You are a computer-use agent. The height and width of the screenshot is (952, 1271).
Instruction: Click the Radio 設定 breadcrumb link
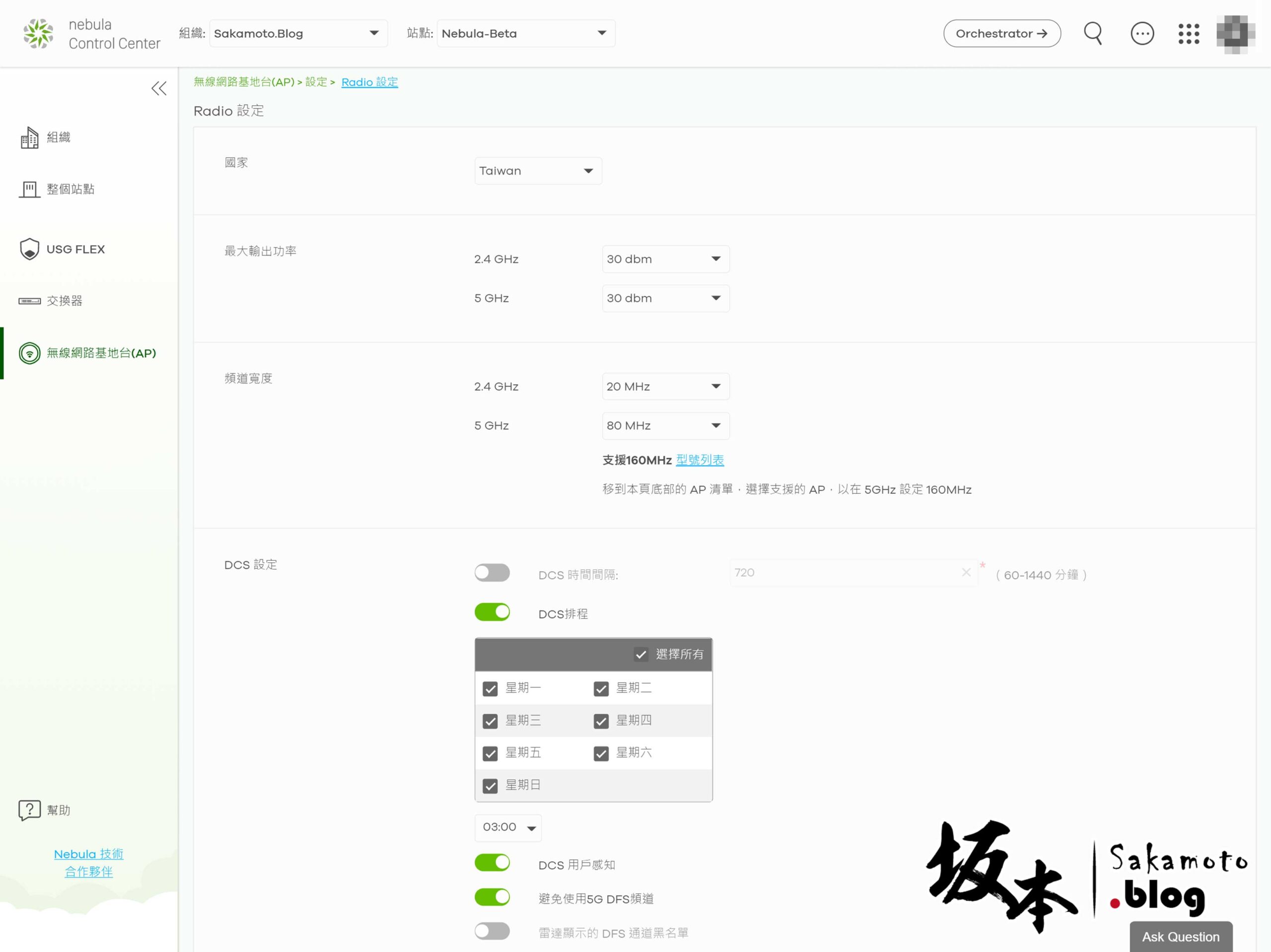(x=369, y=82)
